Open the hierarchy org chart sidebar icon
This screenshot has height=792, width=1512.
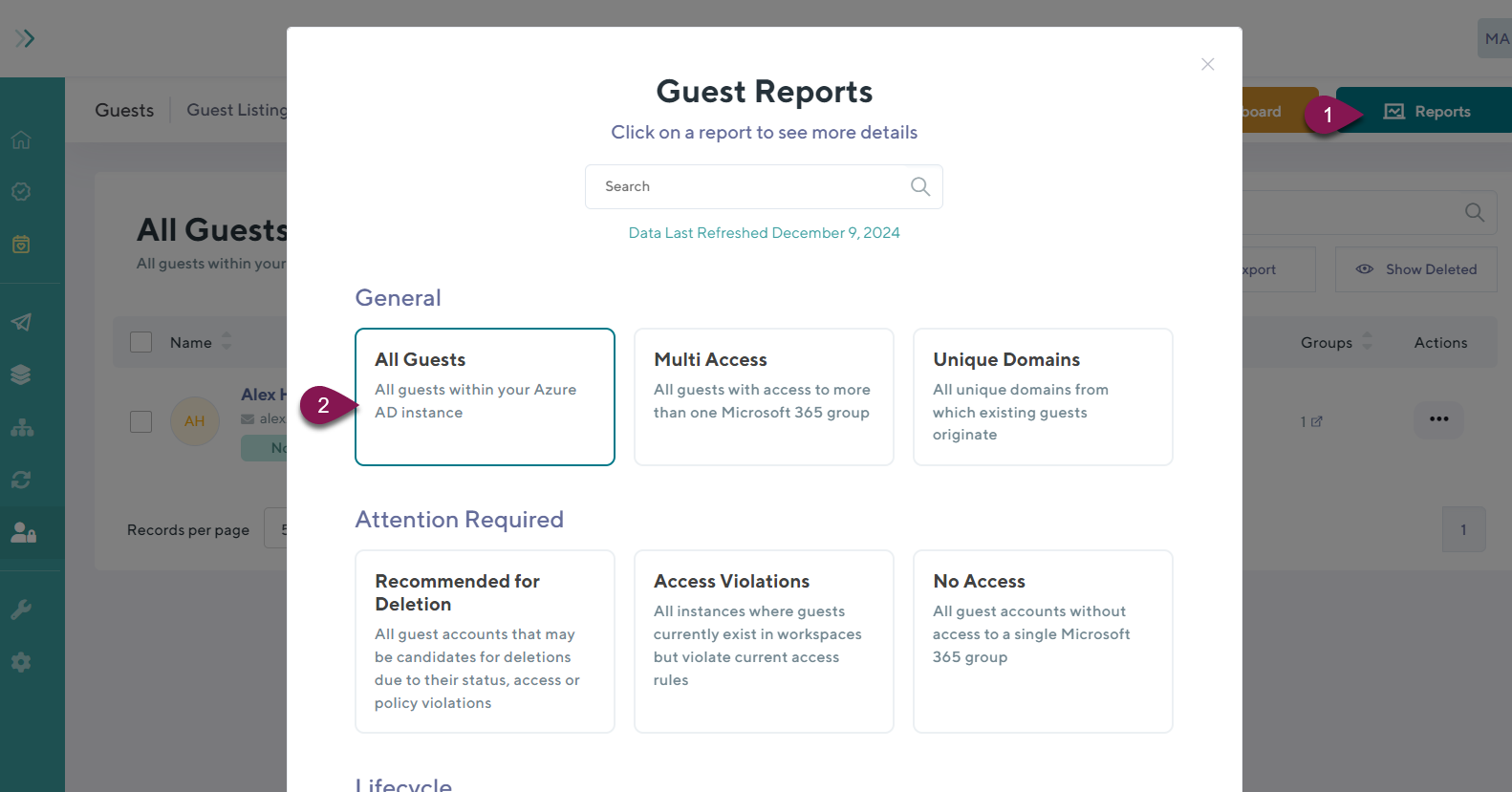(x=21, y=428)
